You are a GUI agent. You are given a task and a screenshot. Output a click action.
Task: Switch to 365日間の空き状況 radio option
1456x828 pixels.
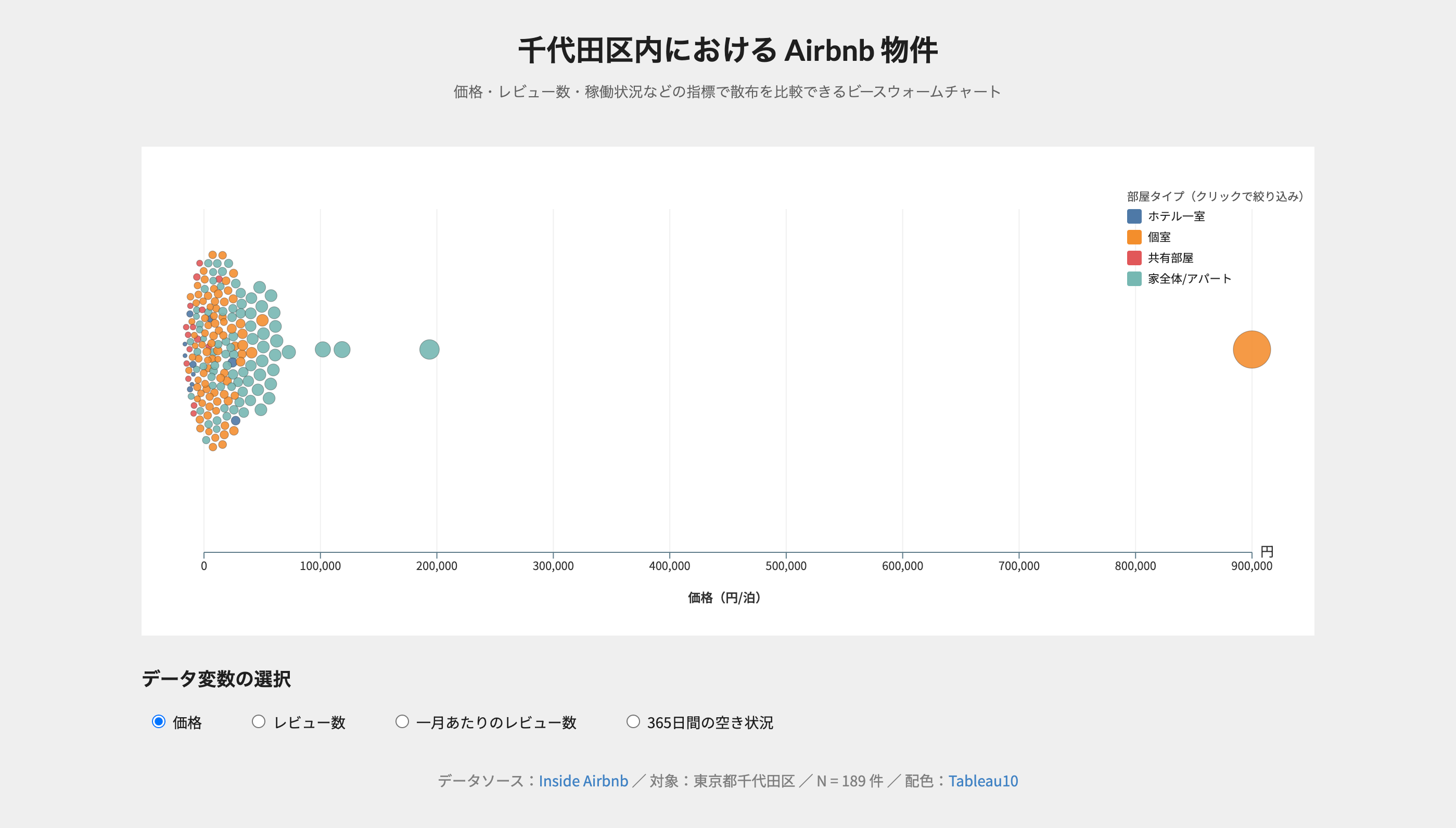(633, 722)
